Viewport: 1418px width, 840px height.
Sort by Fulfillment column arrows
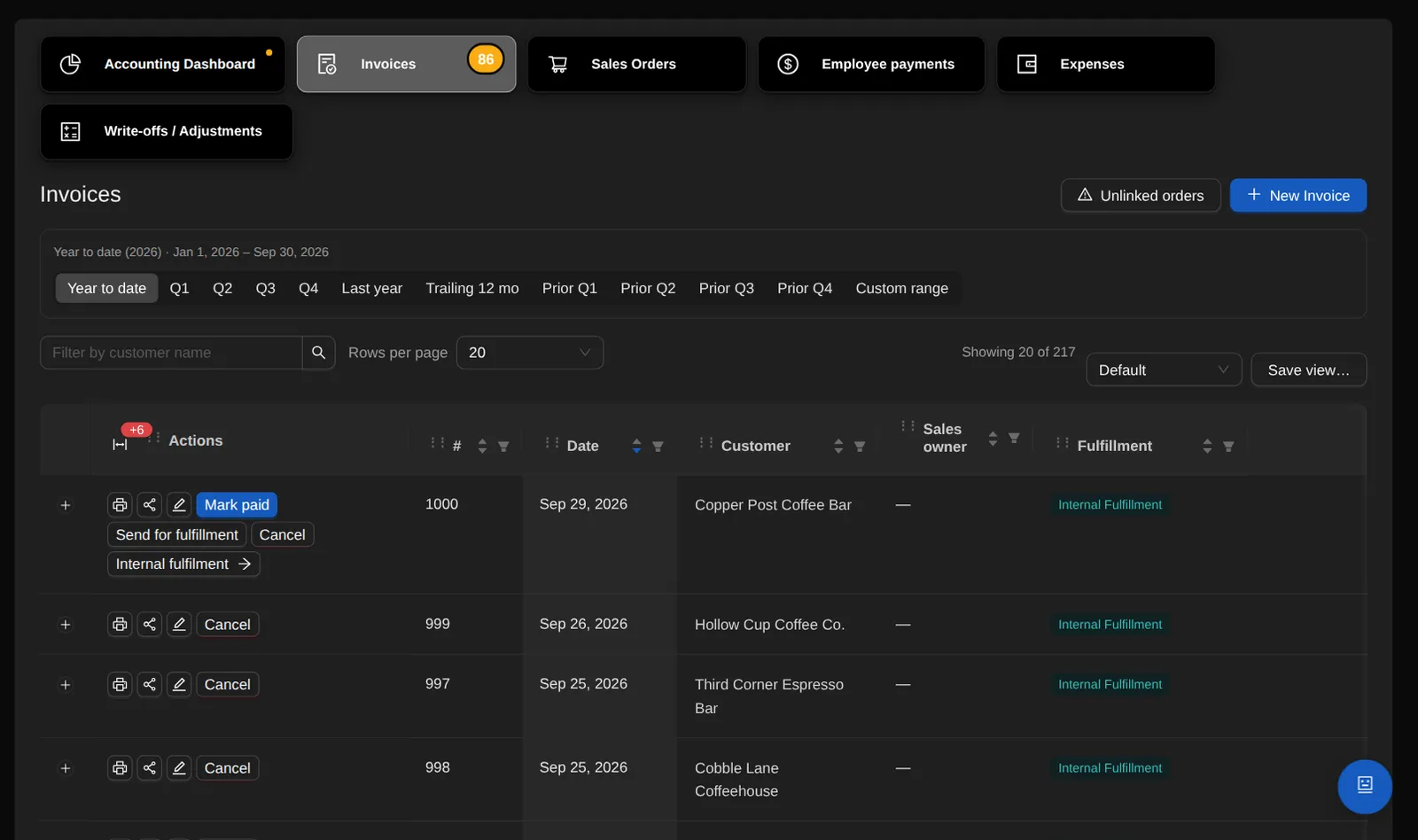(1207, 447)
